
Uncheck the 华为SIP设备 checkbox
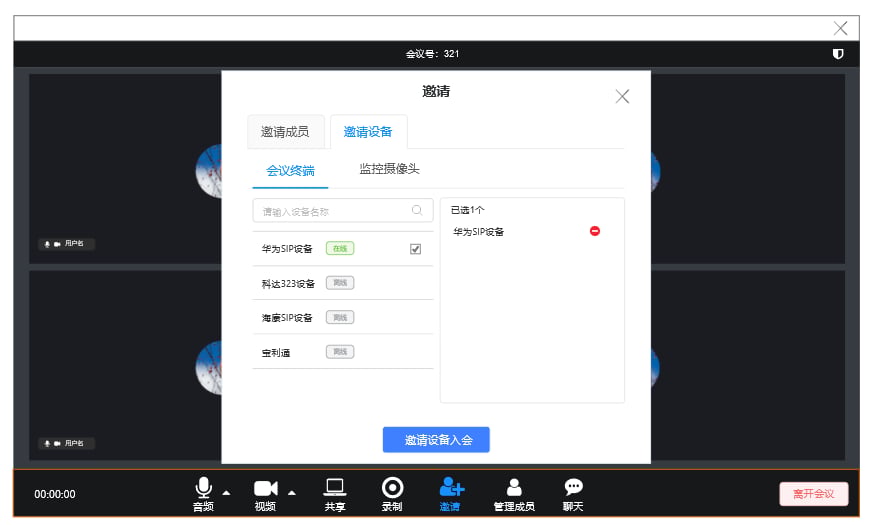(416, 249)
